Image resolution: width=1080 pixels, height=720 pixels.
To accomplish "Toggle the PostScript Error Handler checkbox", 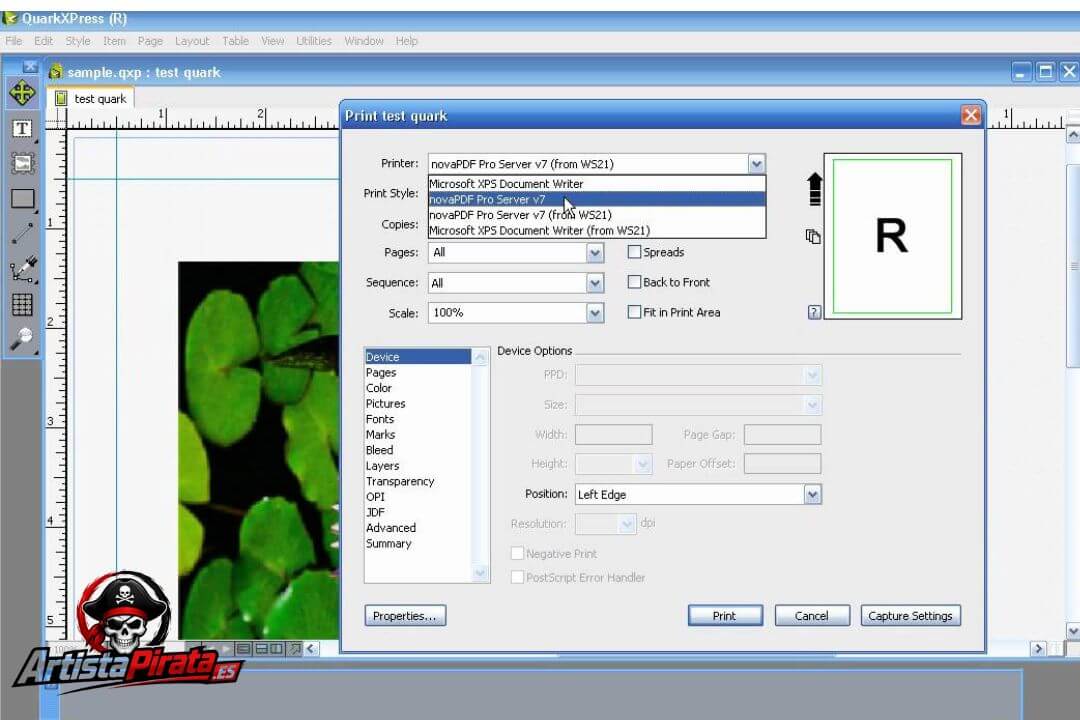I will point(517,577).
